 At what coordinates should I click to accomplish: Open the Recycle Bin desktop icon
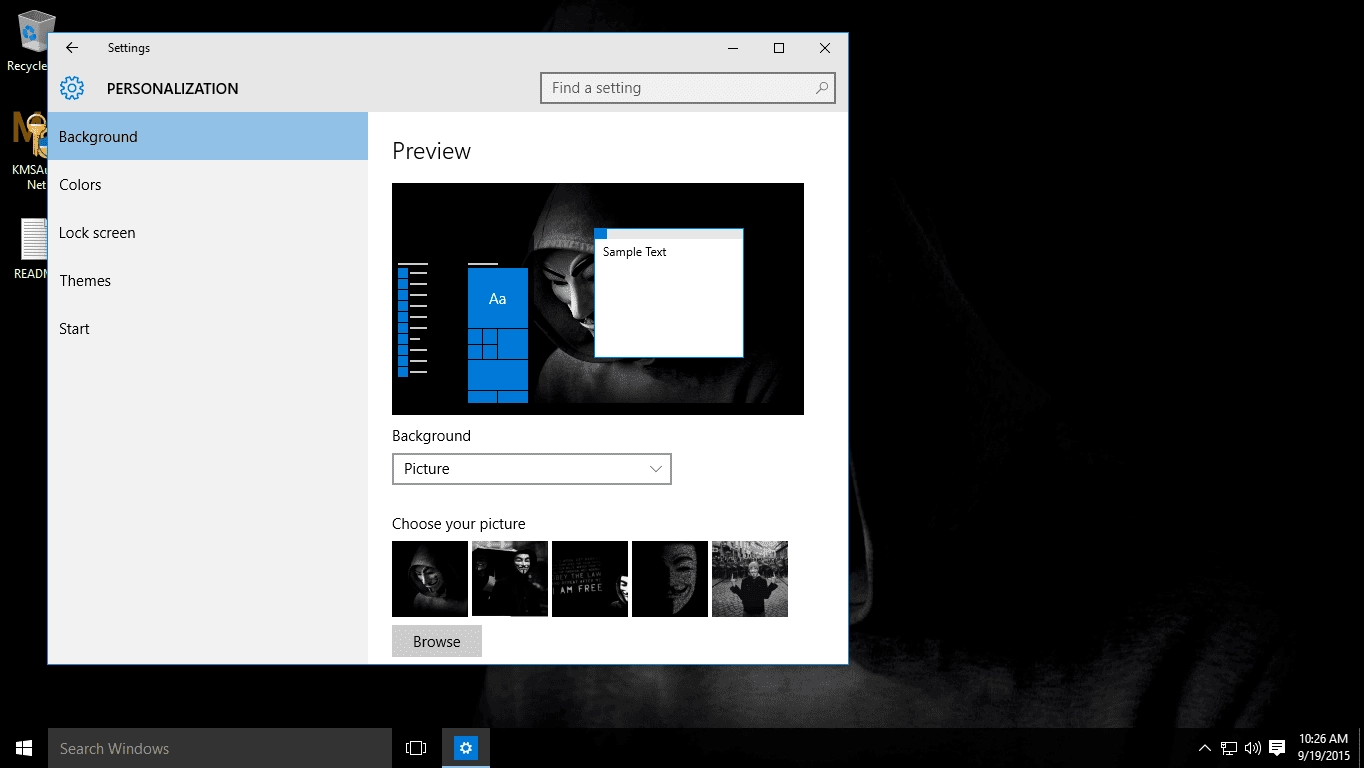point(30,41)
